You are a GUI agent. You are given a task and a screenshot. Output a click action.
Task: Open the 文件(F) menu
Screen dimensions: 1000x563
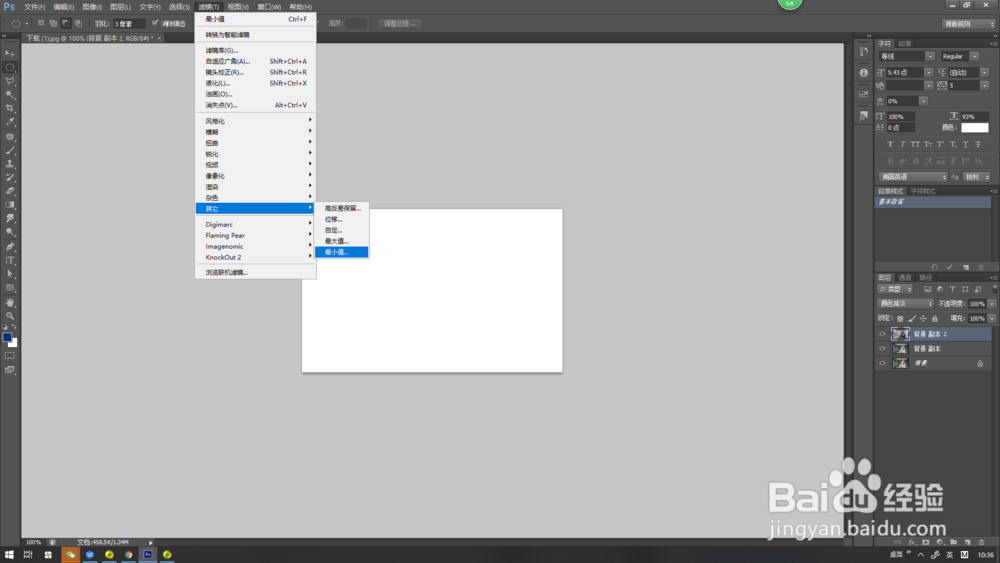tap(34, 7)
